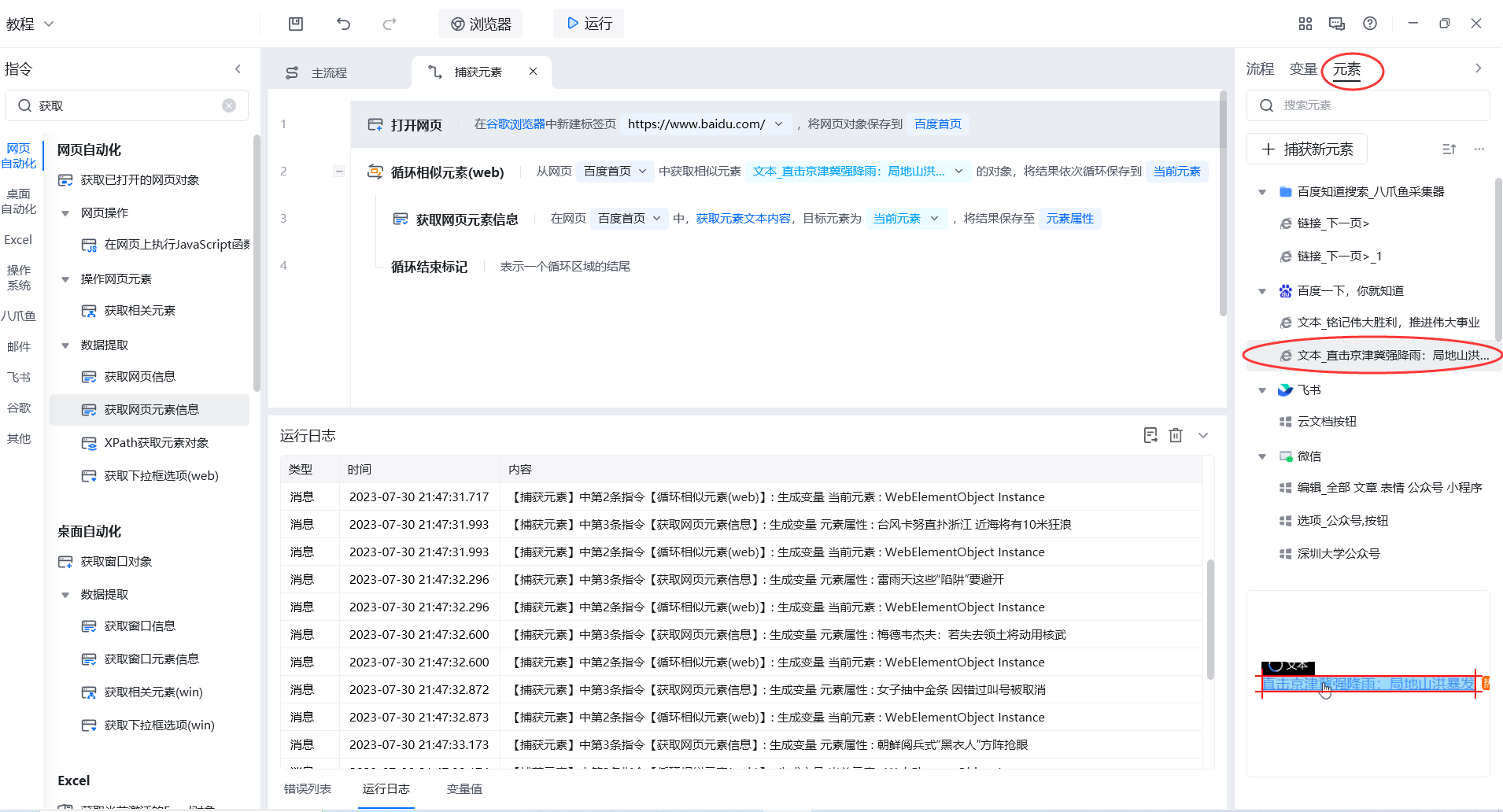
Task: Open the help question mark icon
Action: [1370, 24]
